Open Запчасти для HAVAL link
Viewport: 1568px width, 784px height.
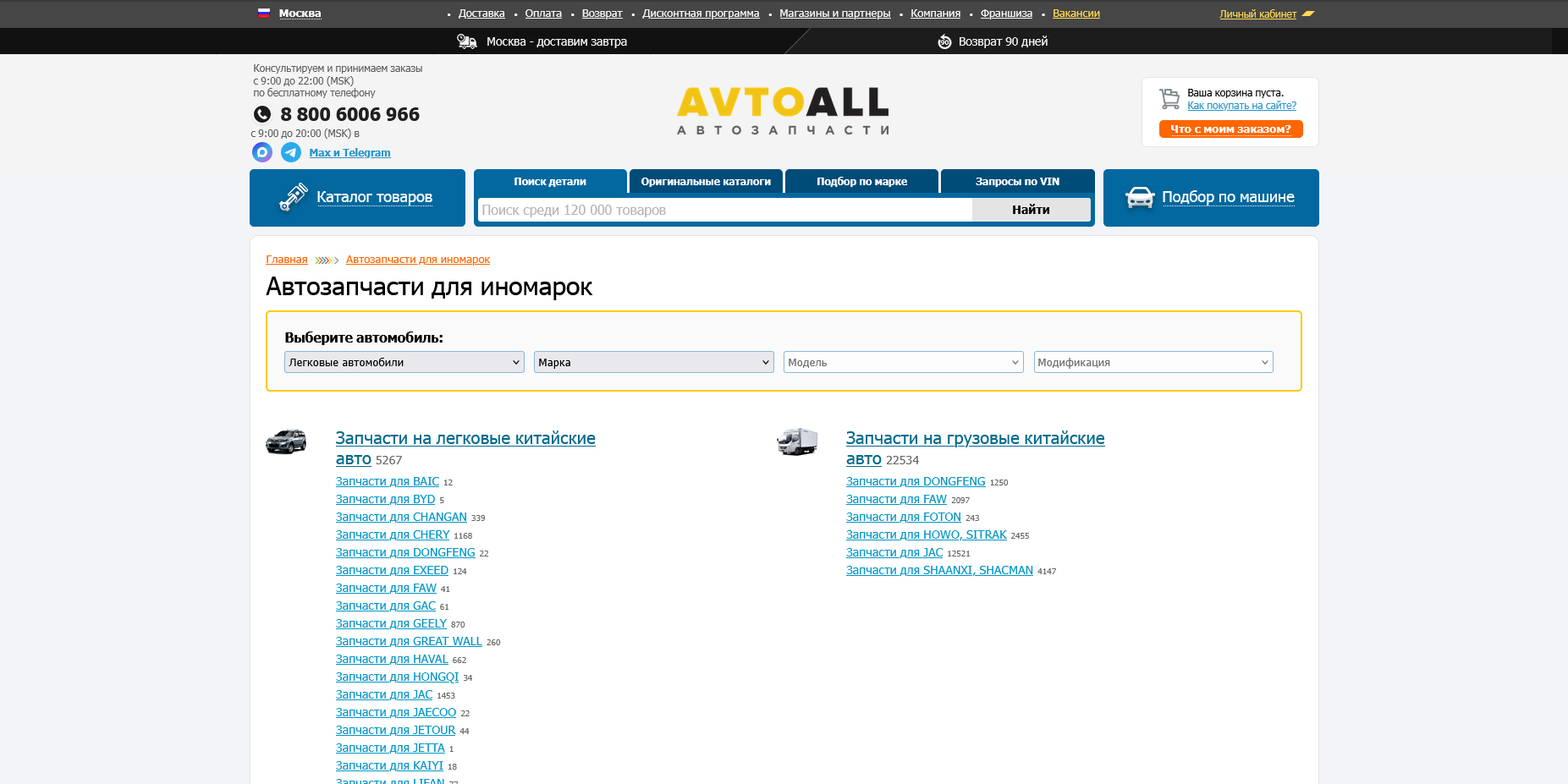392,659
